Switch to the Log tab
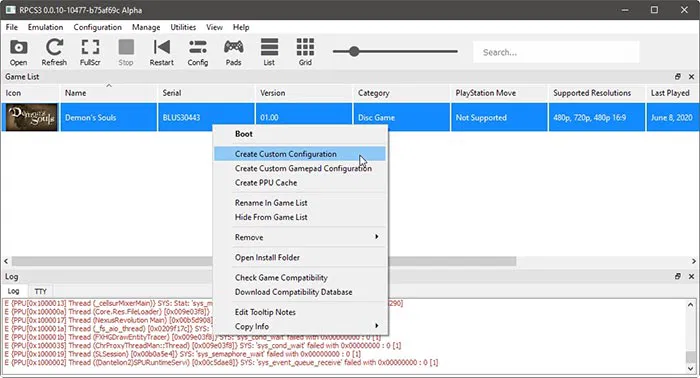 (13, 291)
